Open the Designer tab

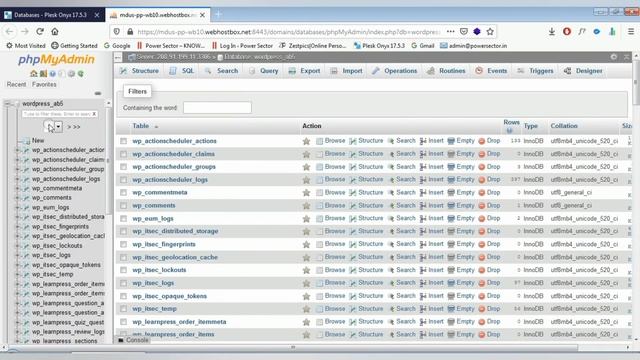[x=583, y=71]
